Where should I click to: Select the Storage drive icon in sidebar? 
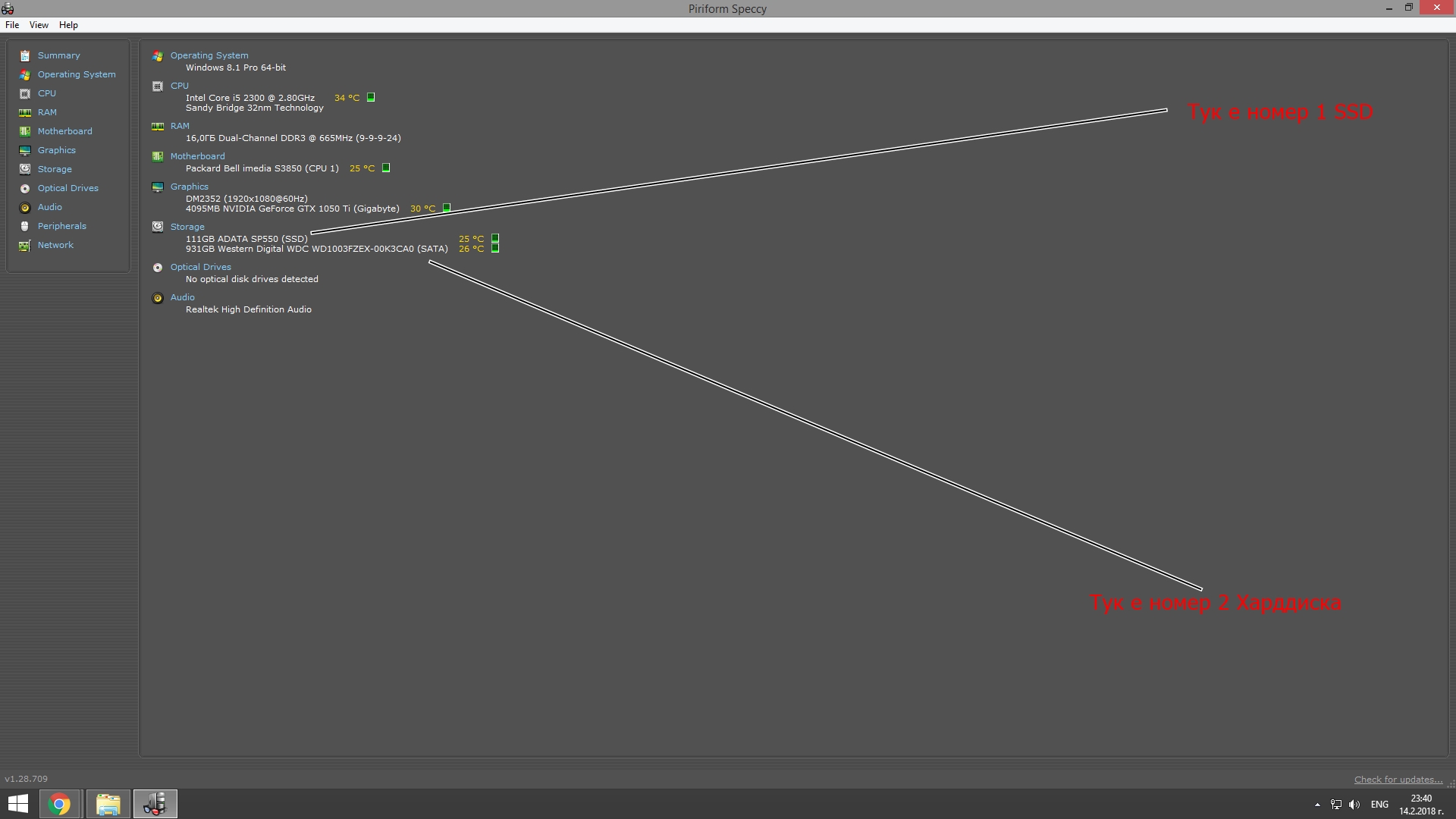pyautogui.click(x=25, y=169)
